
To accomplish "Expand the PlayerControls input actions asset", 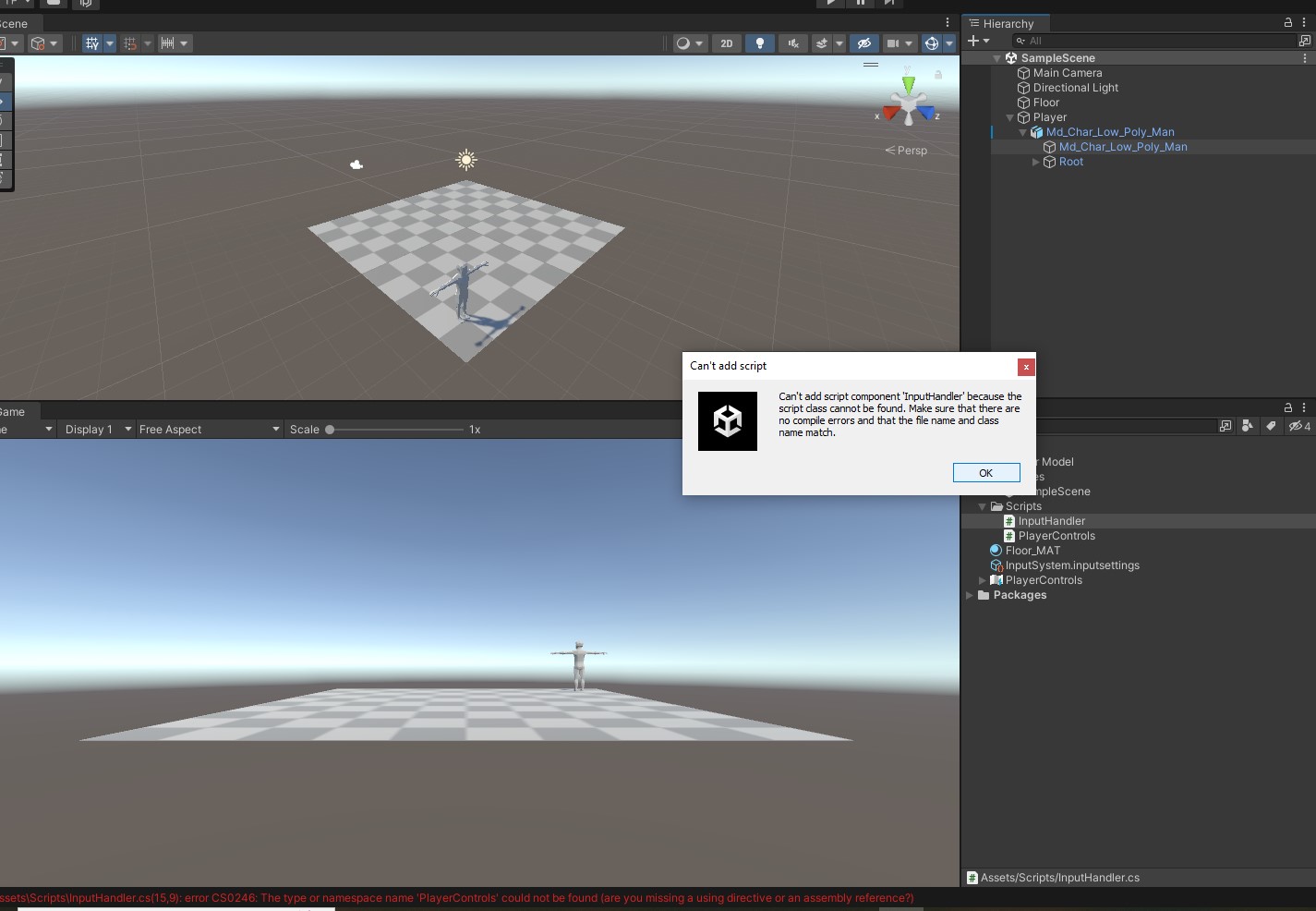I will (982, 580).
